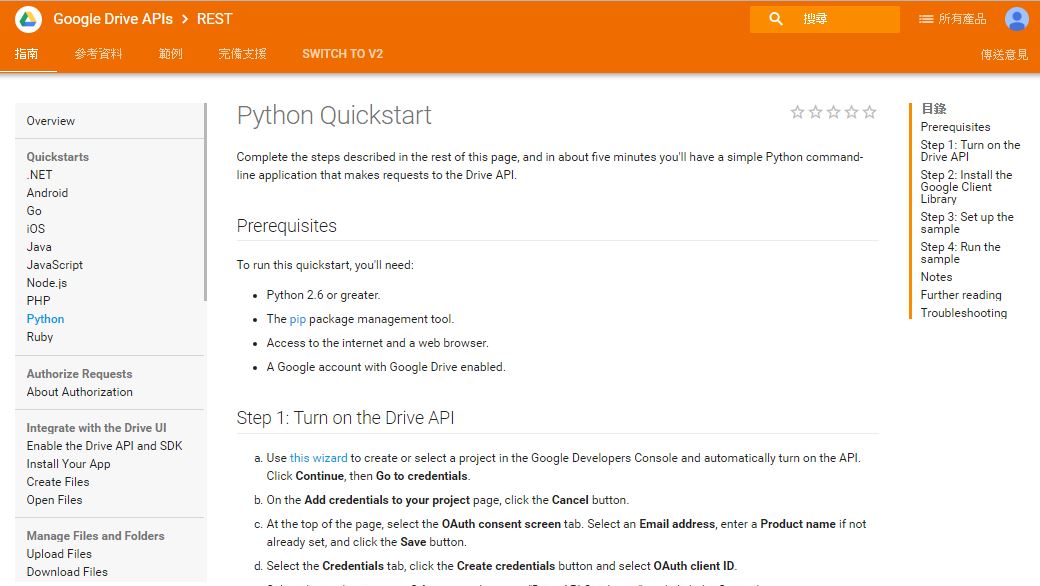Open the pip package link
1040x586 pixels.
[x=297, y=319]
